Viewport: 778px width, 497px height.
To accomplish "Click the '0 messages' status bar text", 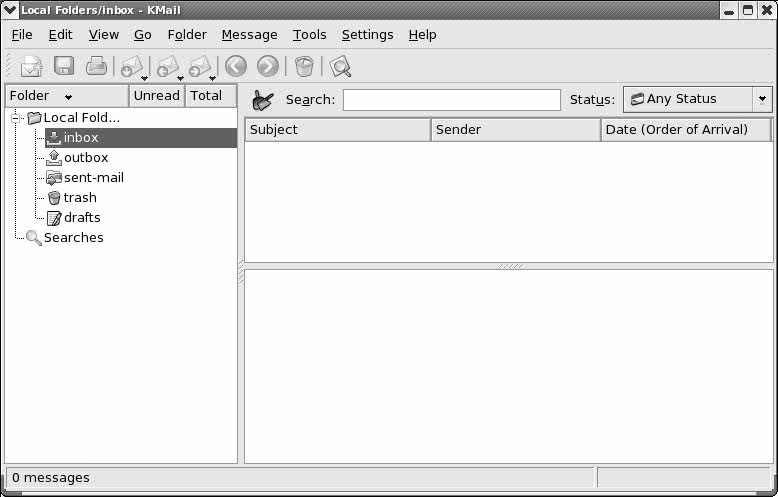I will pos(51,478).
